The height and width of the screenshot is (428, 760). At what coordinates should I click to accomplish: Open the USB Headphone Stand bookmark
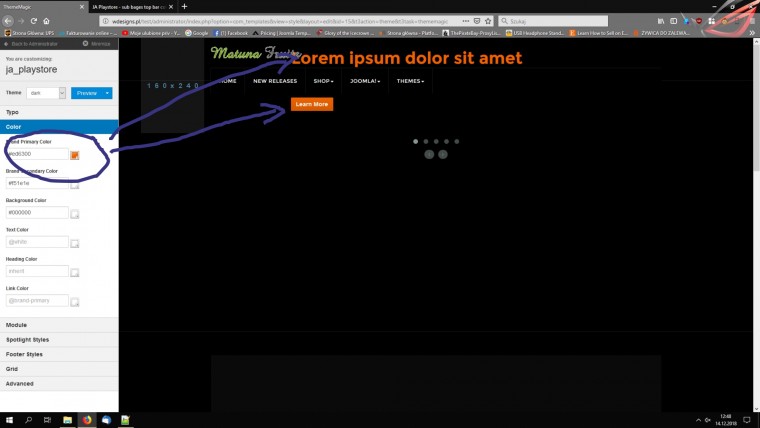(x=535, y=33)
